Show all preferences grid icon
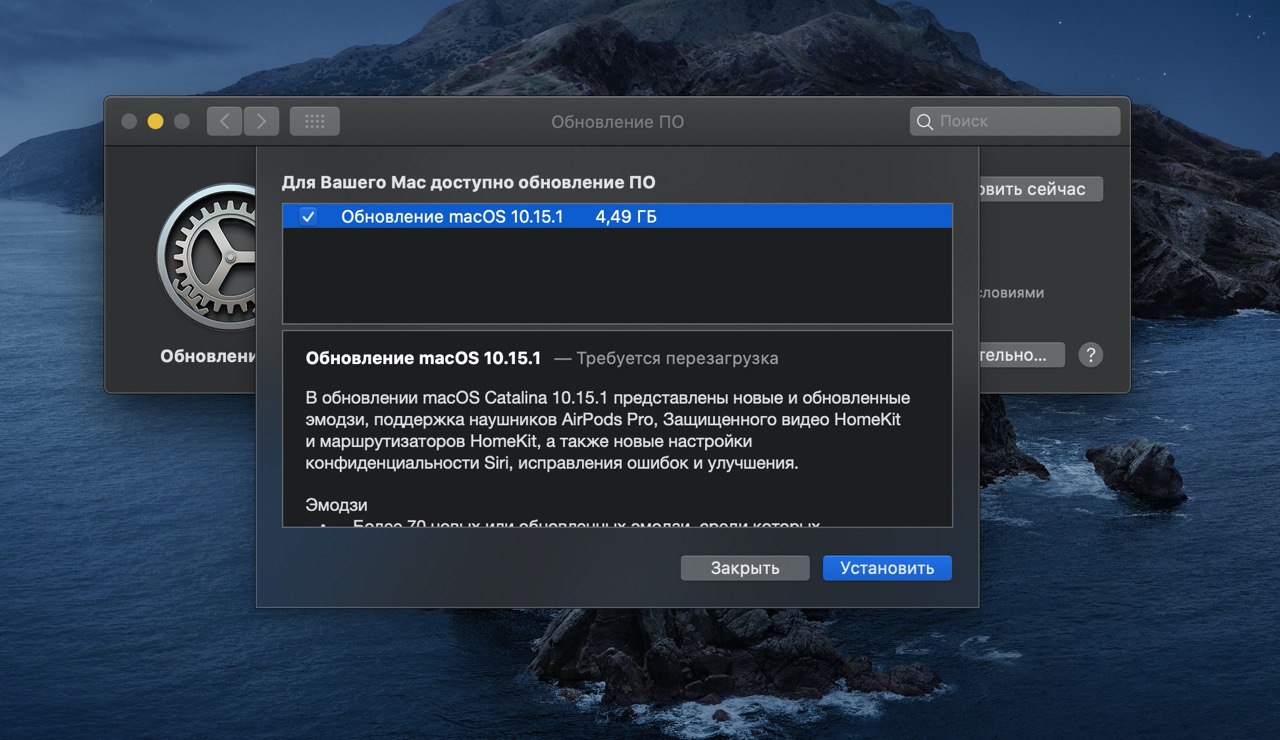1280x740 pixels. [x=315, y=121]
